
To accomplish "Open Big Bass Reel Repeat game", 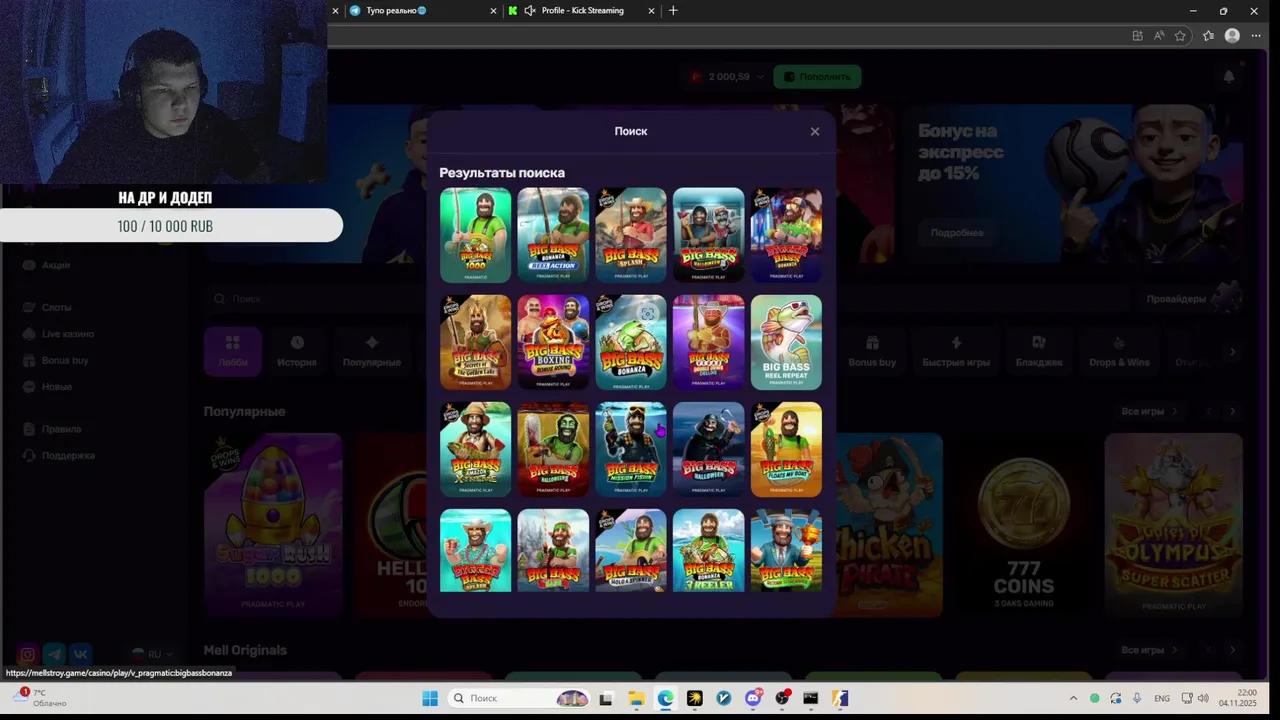I will [786, 342].
